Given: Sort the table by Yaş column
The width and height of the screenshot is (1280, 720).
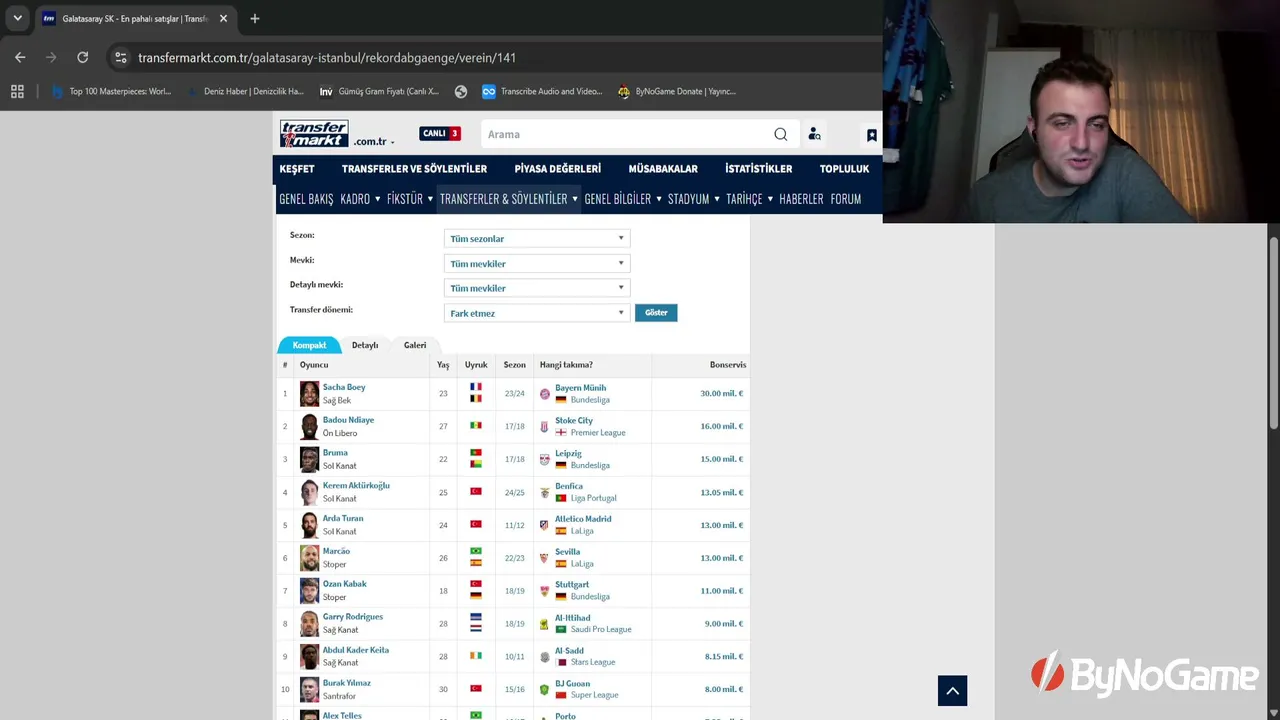Looking at the screenshot, I should pyautogui.click(x=443, y=365).
